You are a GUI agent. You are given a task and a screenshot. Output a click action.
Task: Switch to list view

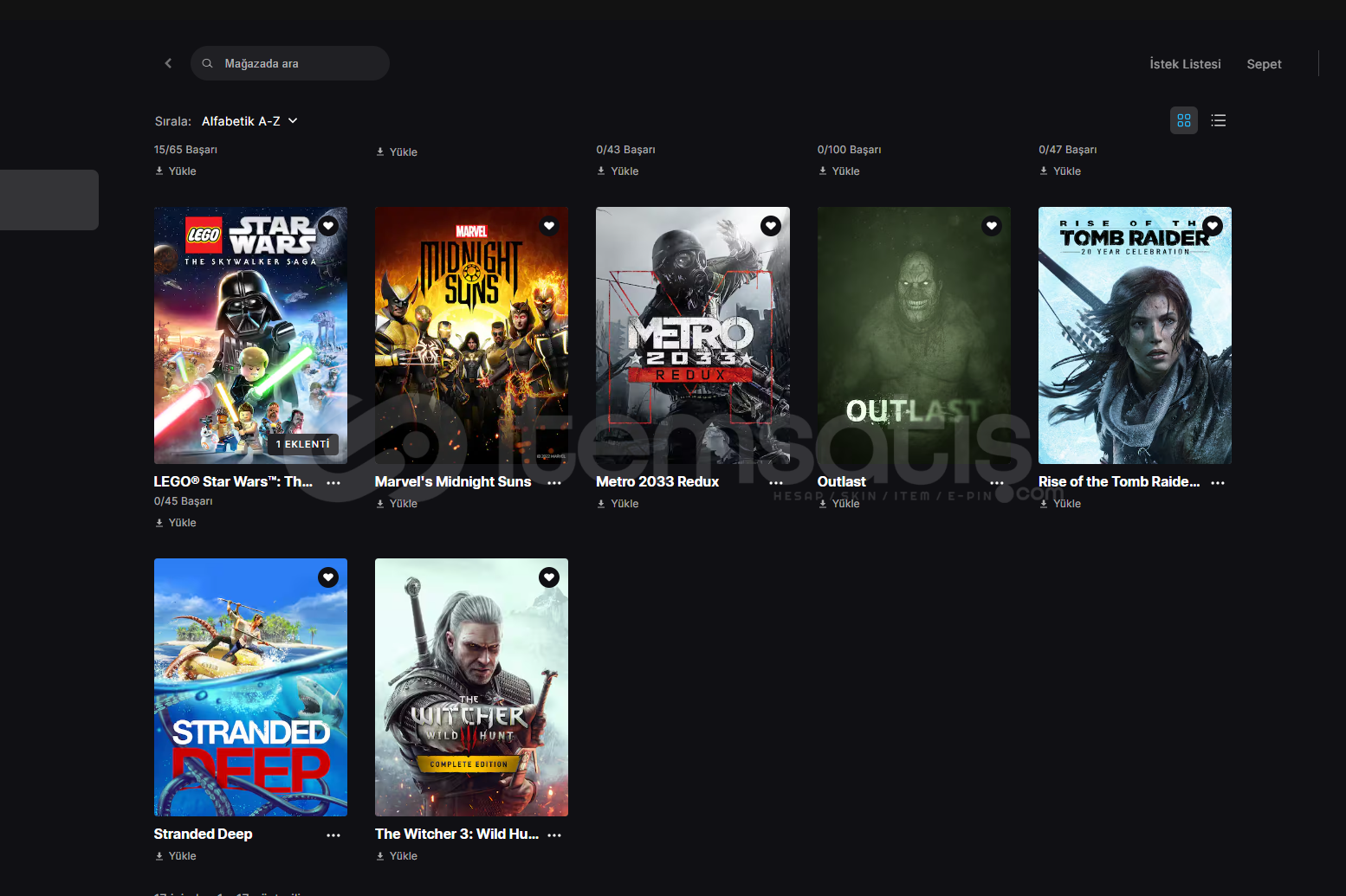tap(1219, 120)
